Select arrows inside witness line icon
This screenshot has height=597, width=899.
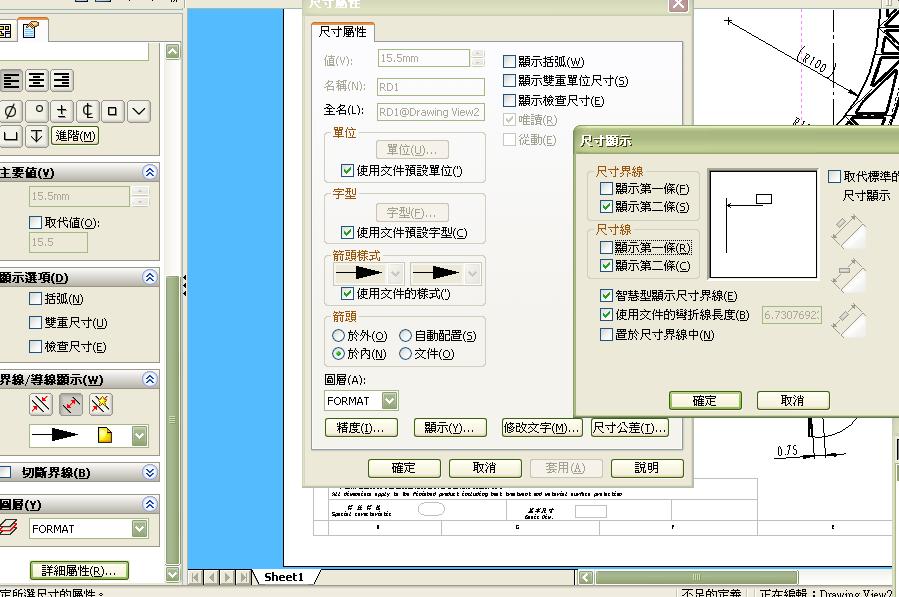[71, 404]
